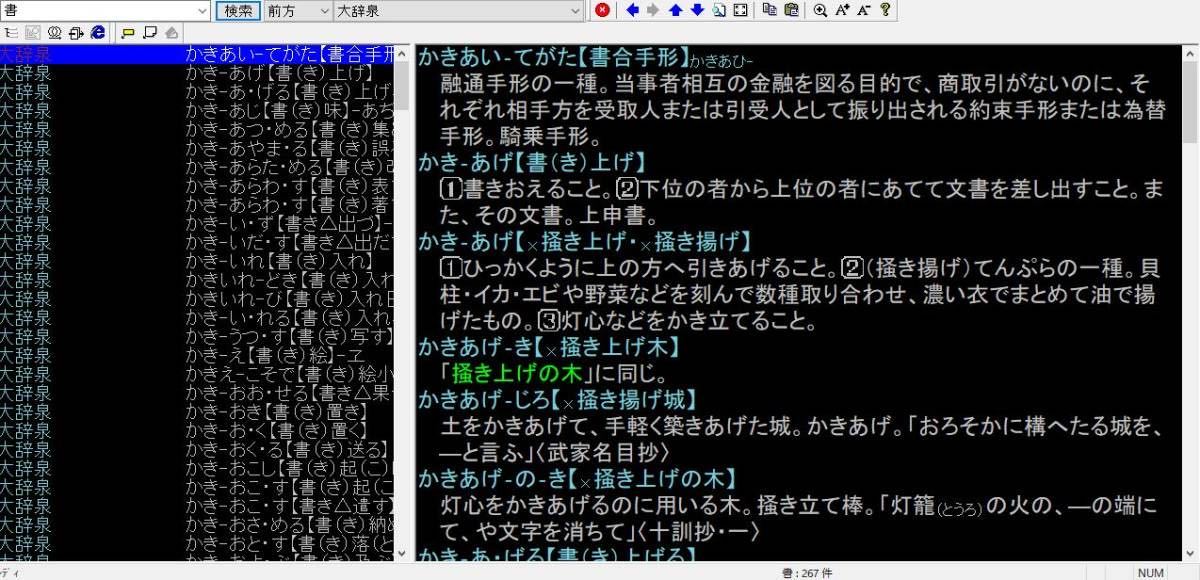Image resolution: width=1200 pixels, height=580 pixels.
Task: Enlarge text with the A+ font icon
Action: pyautogui.click(x=842, y=10)
